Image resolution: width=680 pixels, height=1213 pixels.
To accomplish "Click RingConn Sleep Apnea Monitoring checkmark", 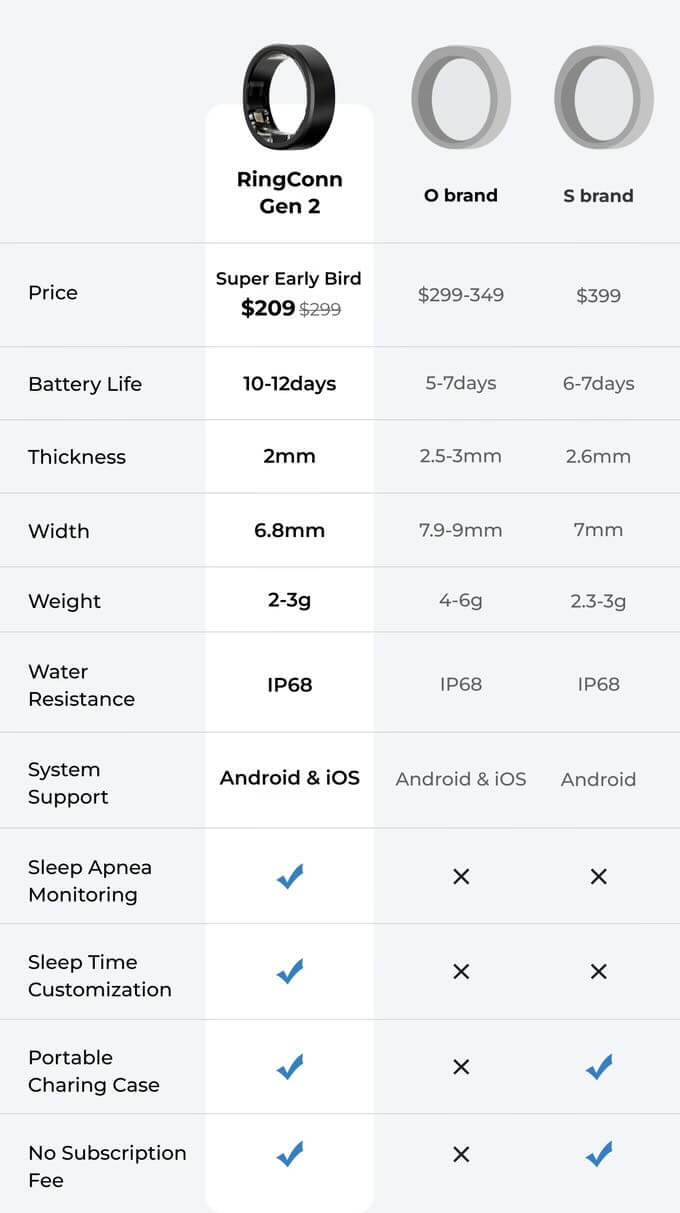I will point(290,878).
